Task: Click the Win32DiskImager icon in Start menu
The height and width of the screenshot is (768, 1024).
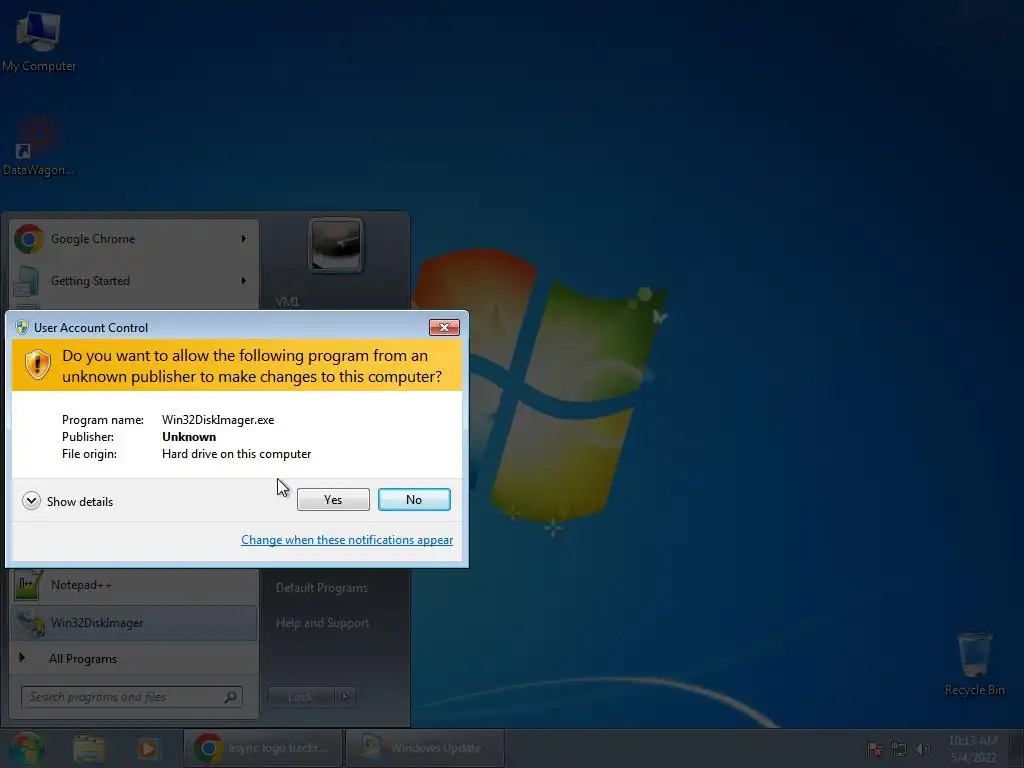Action: tap(30, 623)
